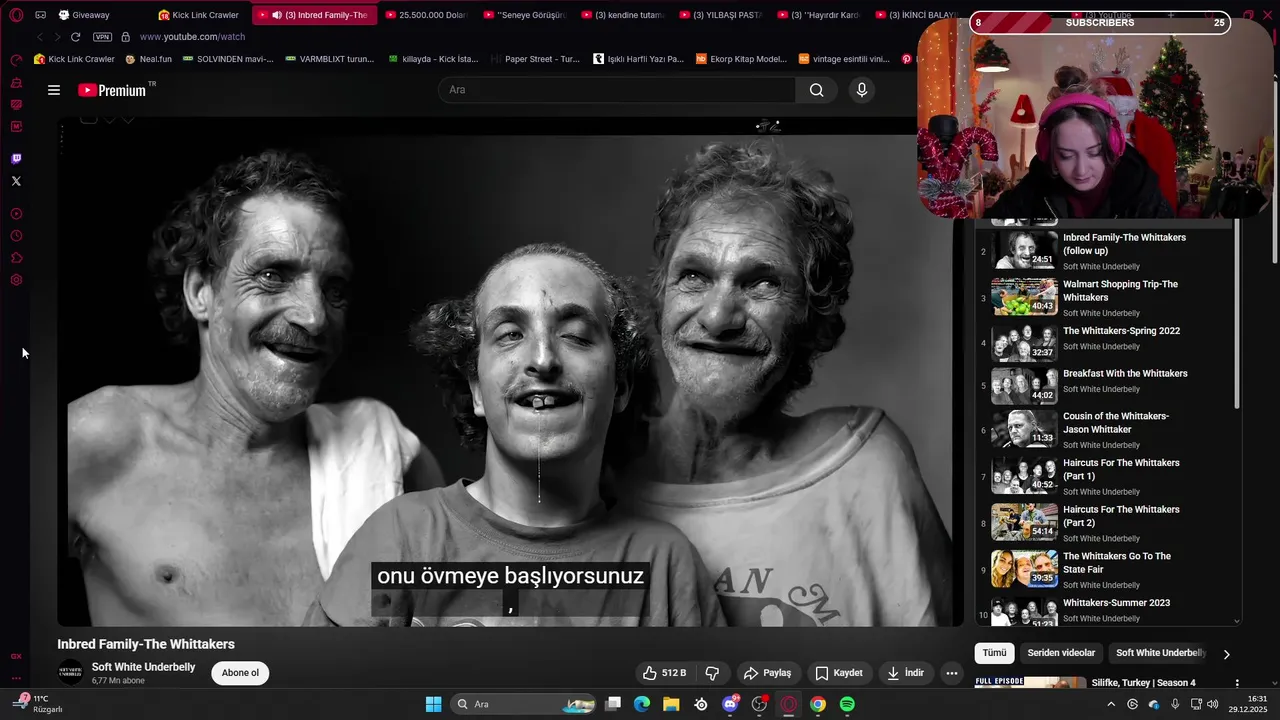
Task: Go to YouTube Premium home logo
Action: click(112, 90)
